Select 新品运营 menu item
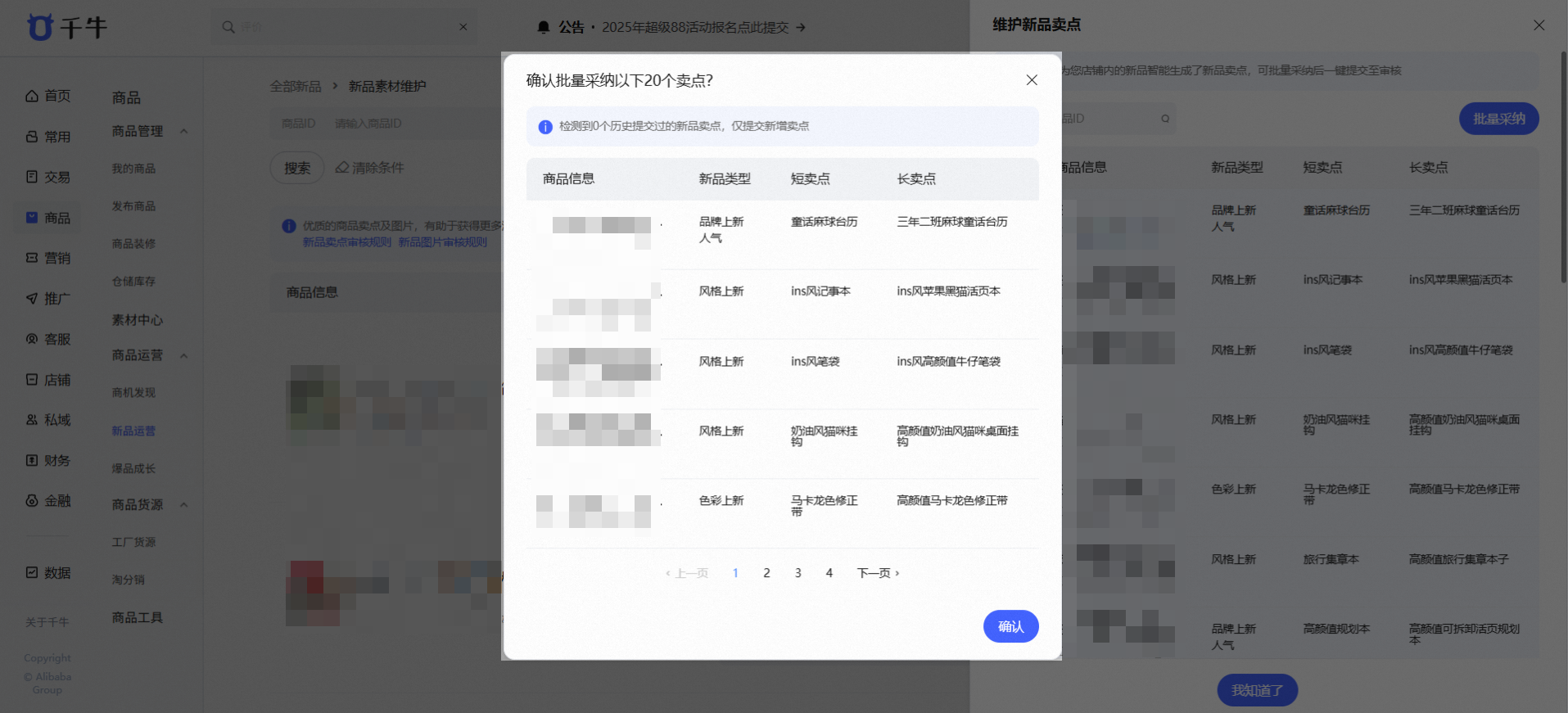 133,431
